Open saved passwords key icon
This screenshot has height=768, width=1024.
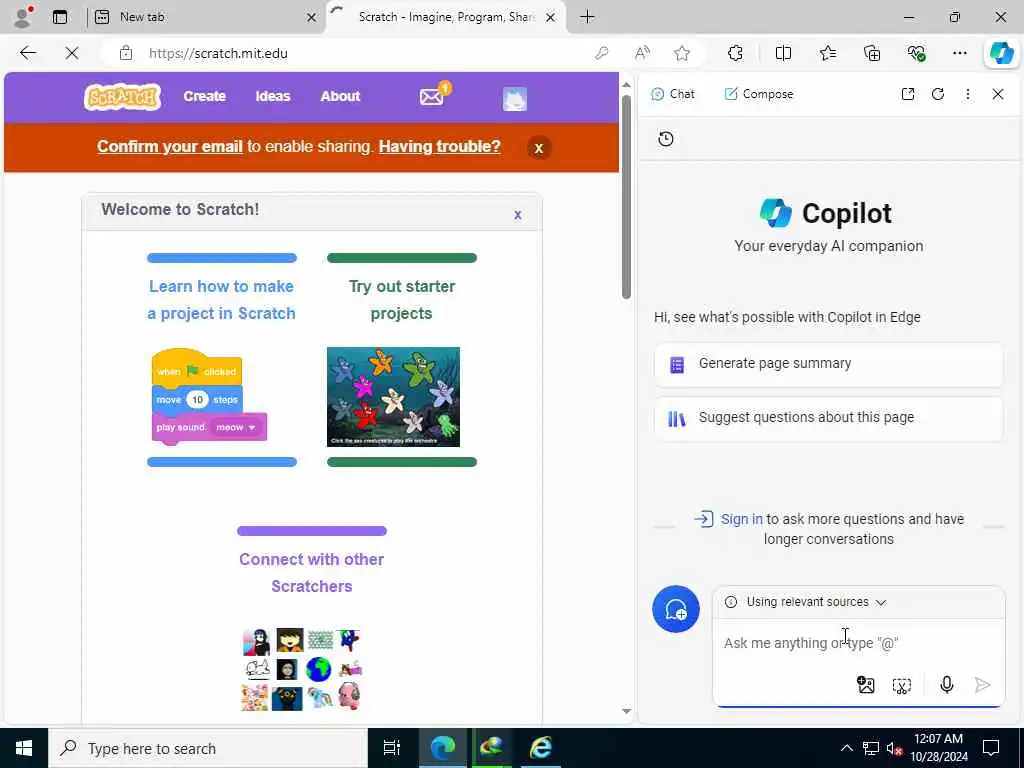point(601,54)
